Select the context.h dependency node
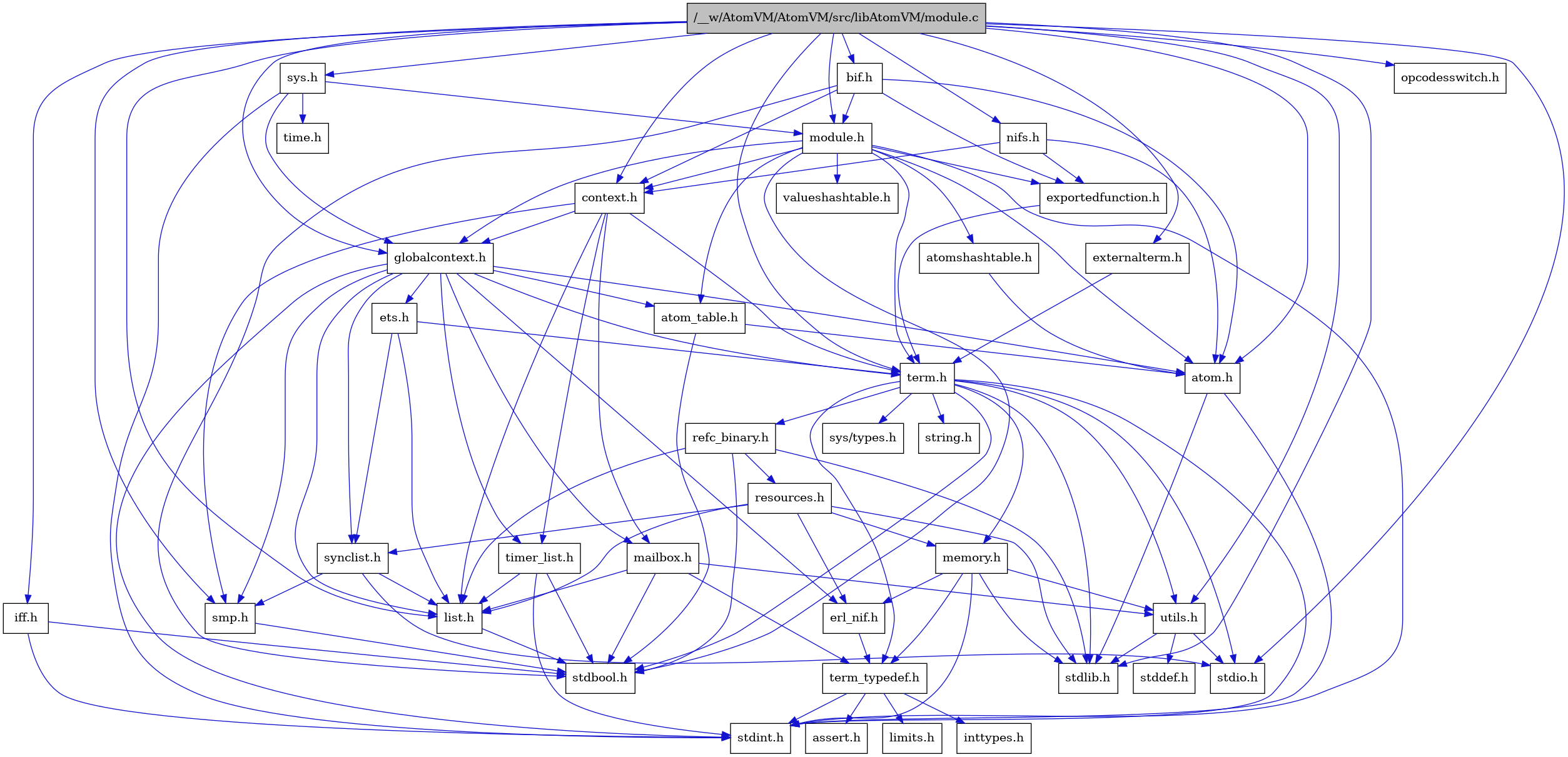Image resolution: width=1568 pixels, height=757 pixels. [611, 197]
